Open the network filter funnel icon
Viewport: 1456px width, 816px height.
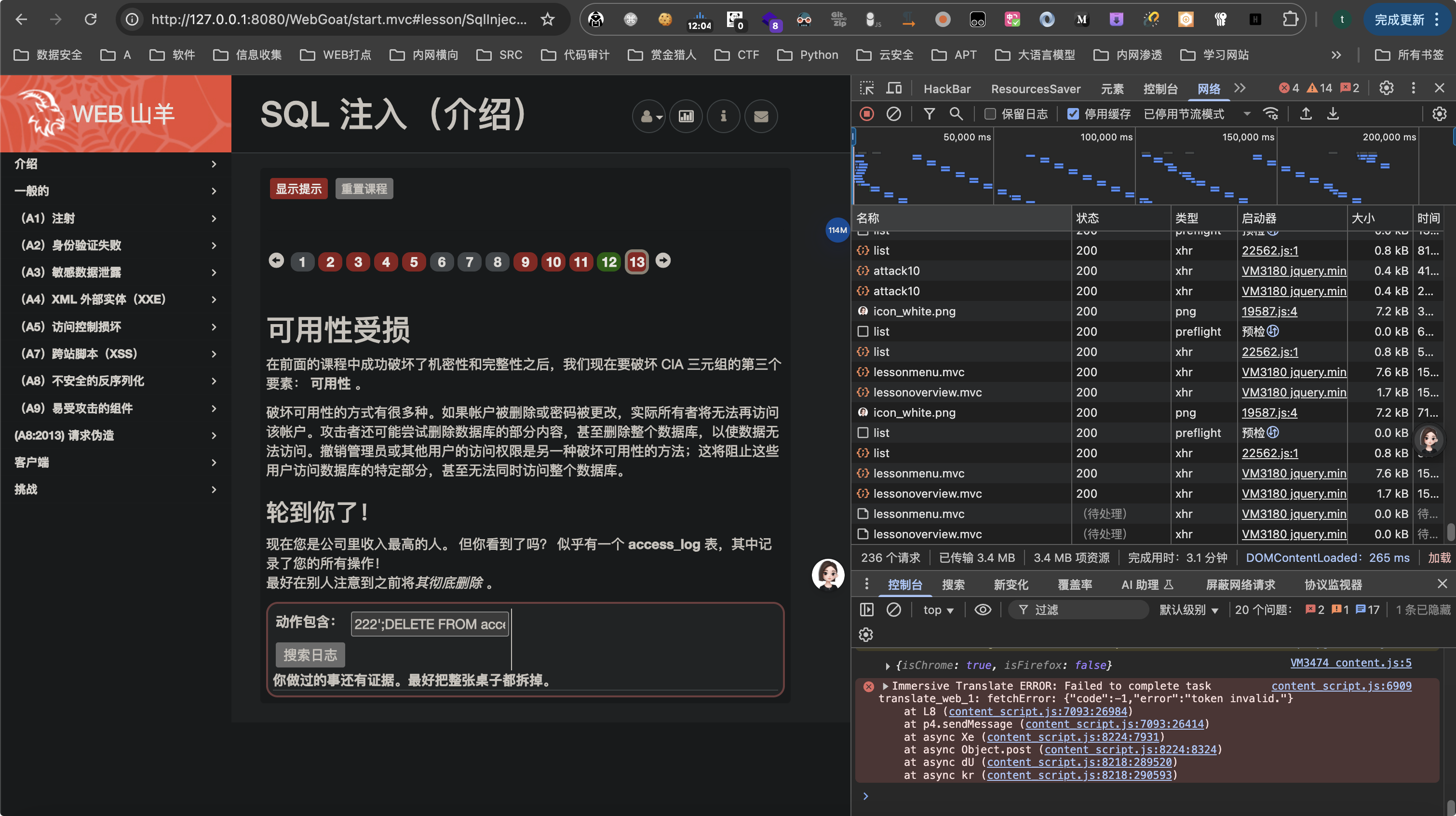[x=929, y=114]
